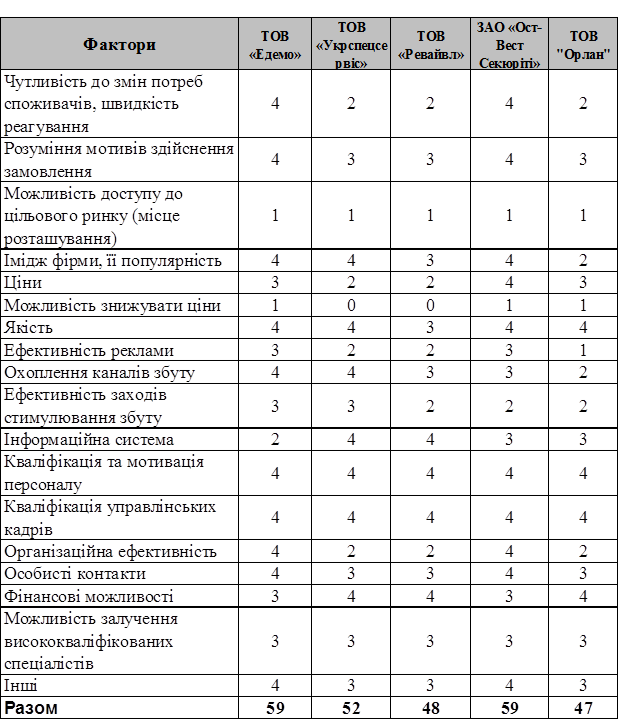Viewport: 619px width, 720px height.
Task: Click the 'Разом' total row label
Action: pyautogui.click(x=31, y=708)
